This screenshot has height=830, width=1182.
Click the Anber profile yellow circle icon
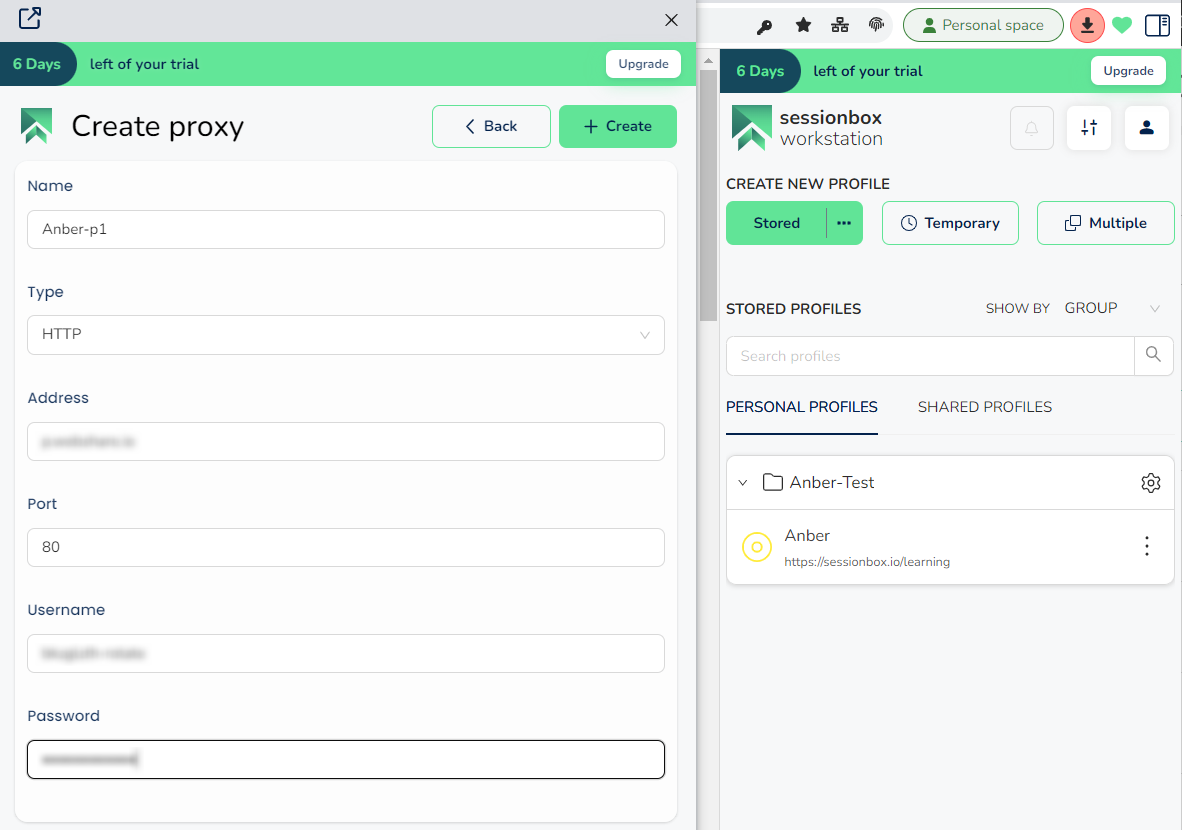tap(757, 547)
